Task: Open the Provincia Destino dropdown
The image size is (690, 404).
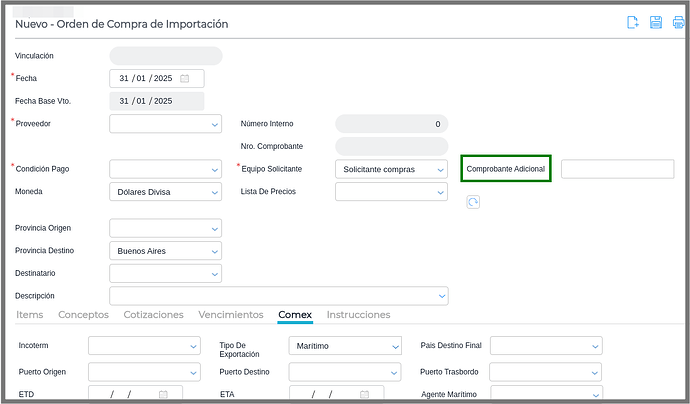Action: point(215,250)
